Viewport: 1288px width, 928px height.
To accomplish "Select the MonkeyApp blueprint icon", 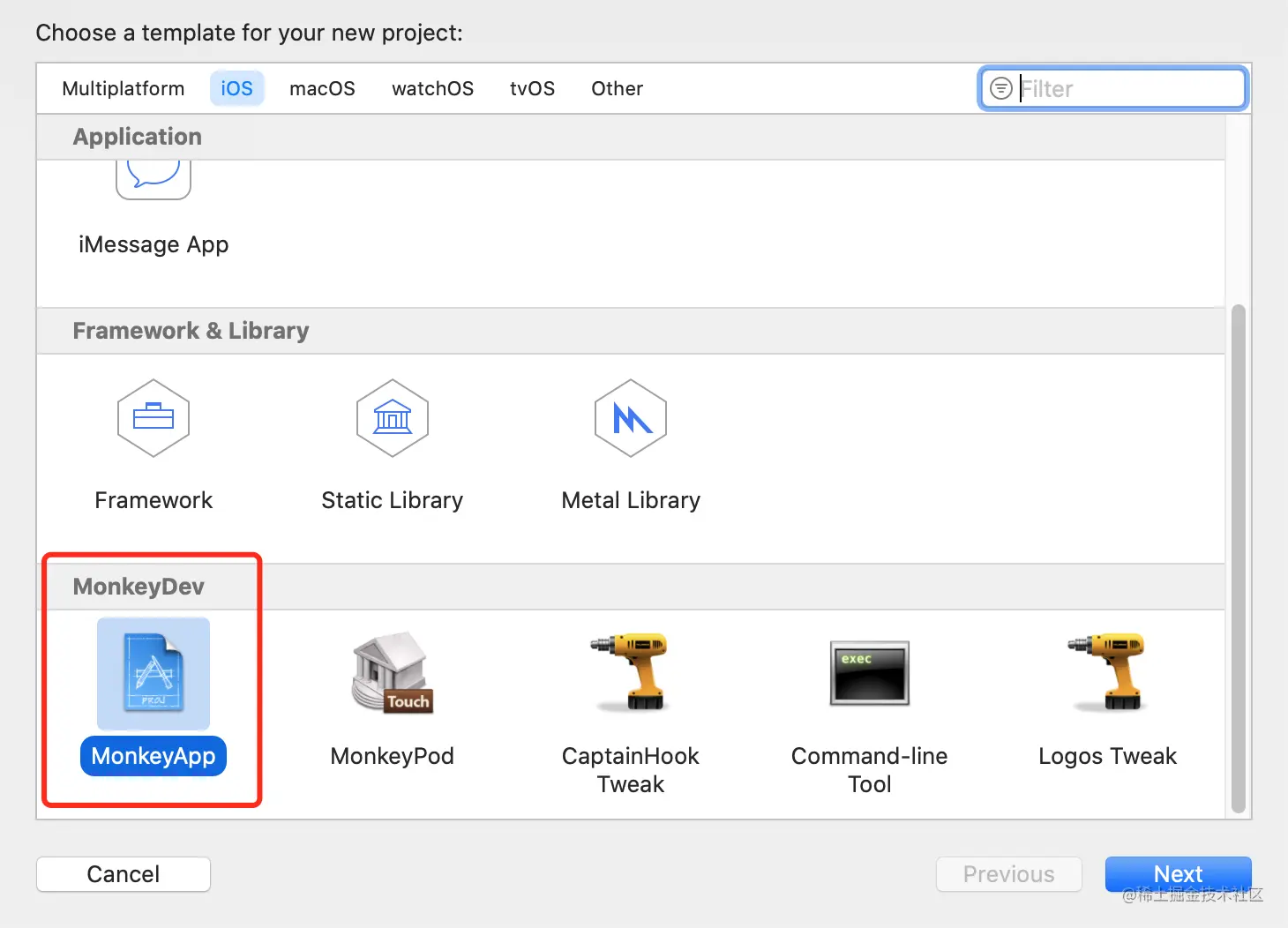I will point(154,673).
